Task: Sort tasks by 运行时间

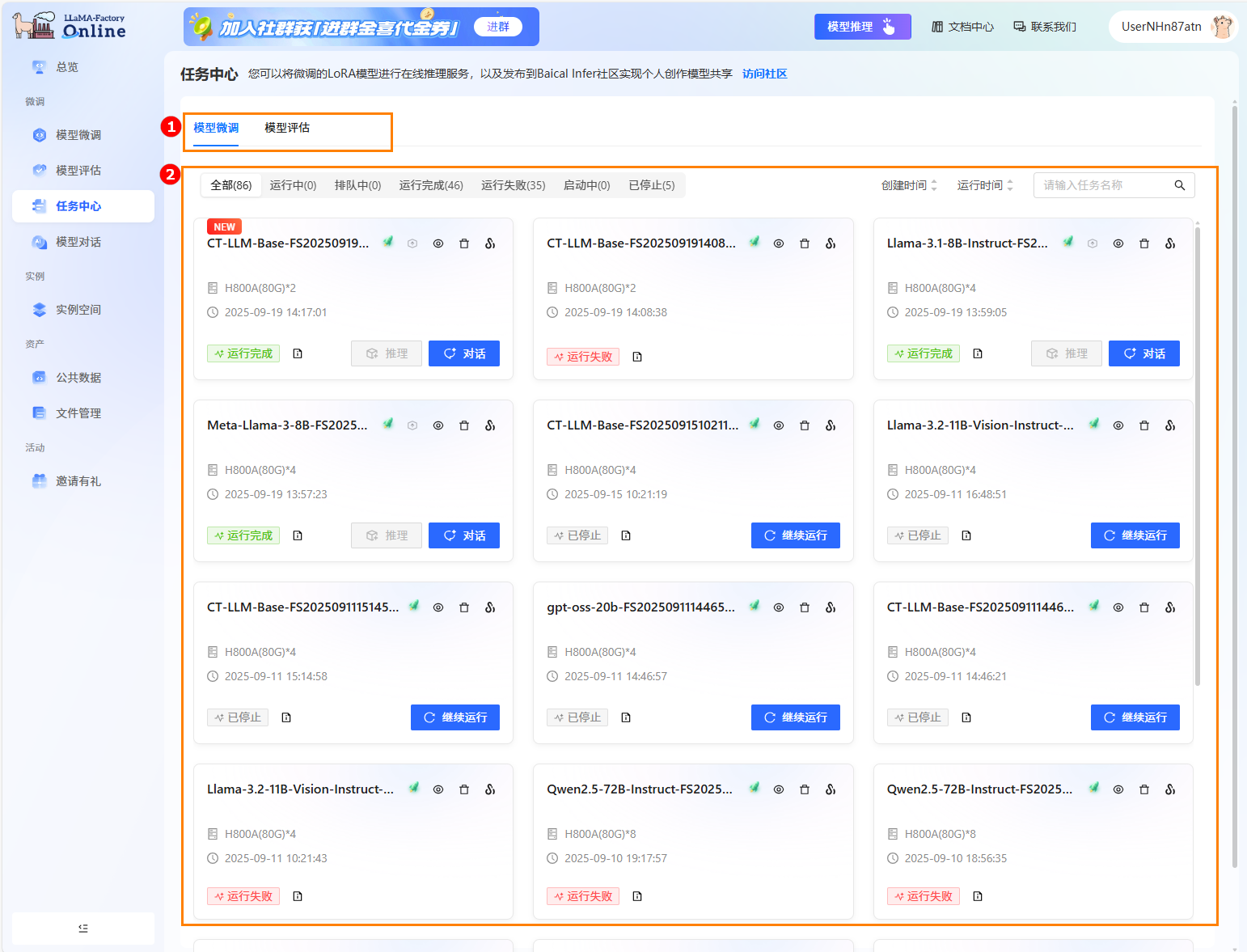Action: point(985,185)
